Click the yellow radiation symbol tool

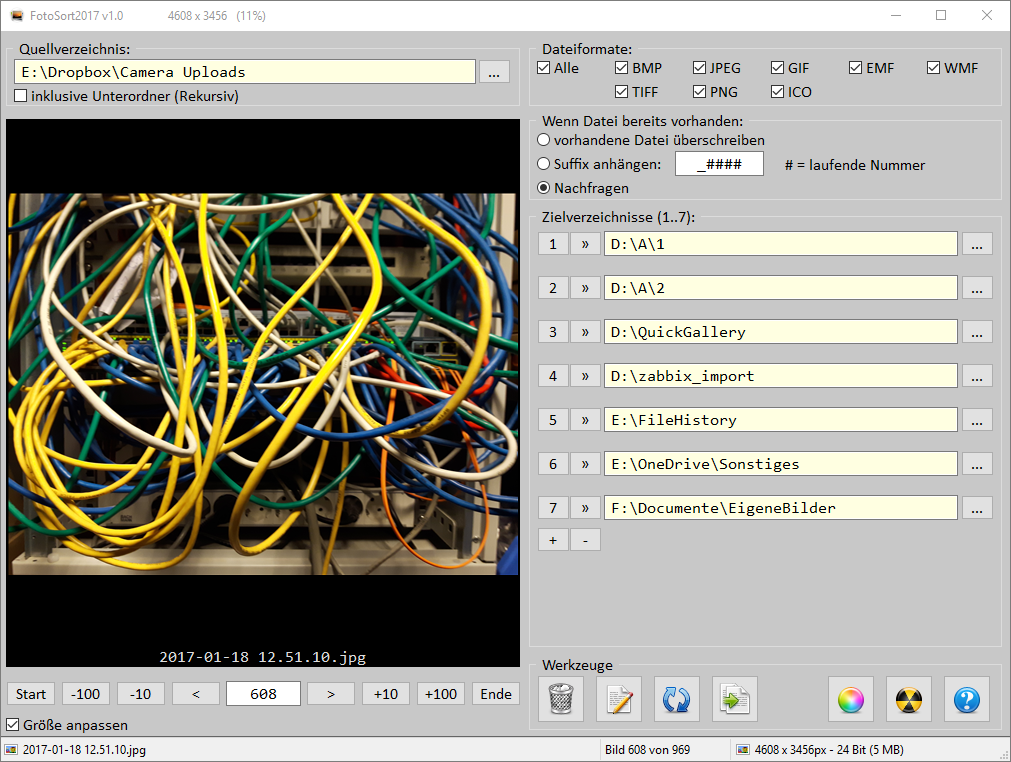click(x=909, y=699)
